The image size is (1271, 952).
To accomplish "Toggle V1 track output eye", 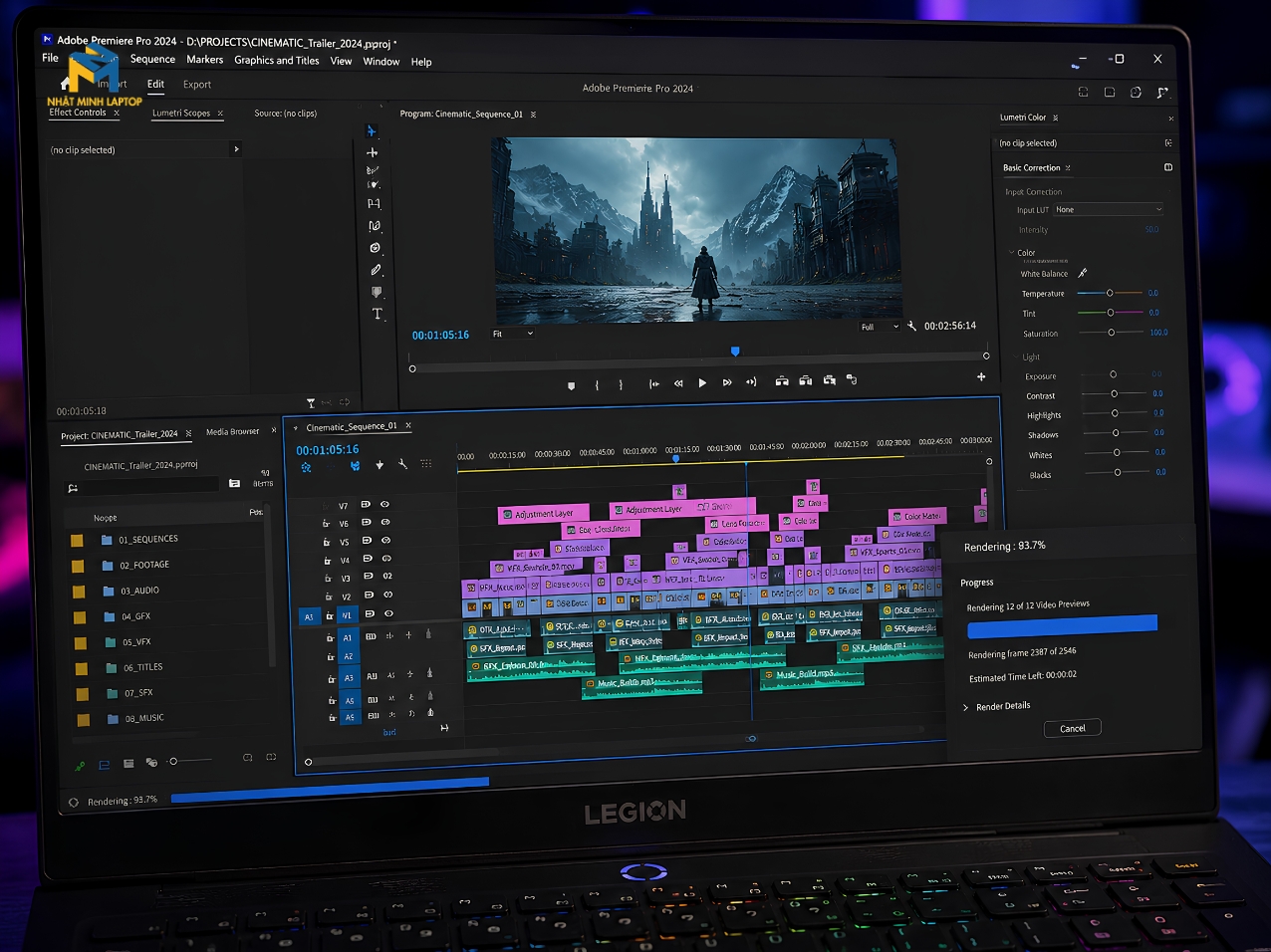I will (x=388, y=613).
